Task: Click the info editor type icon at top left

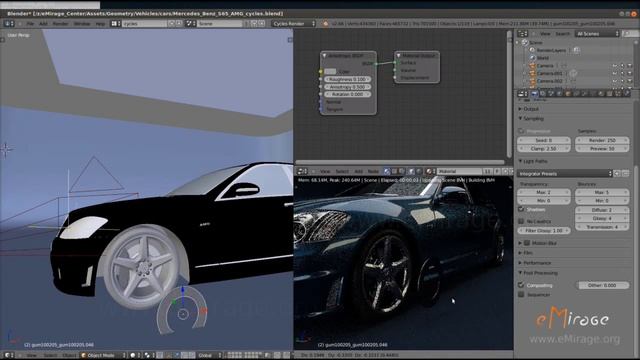Action: click(x=9, y=24)
